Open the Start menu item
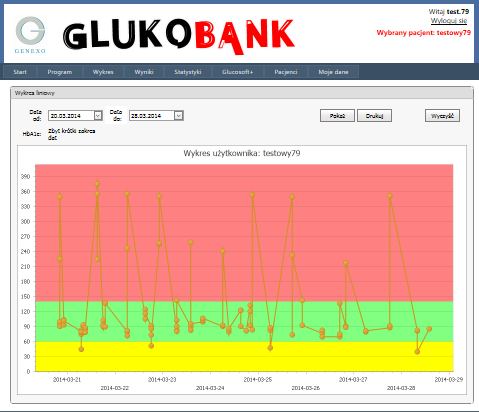The height and width of the screenshot is (412, 479). coord(20,72)
